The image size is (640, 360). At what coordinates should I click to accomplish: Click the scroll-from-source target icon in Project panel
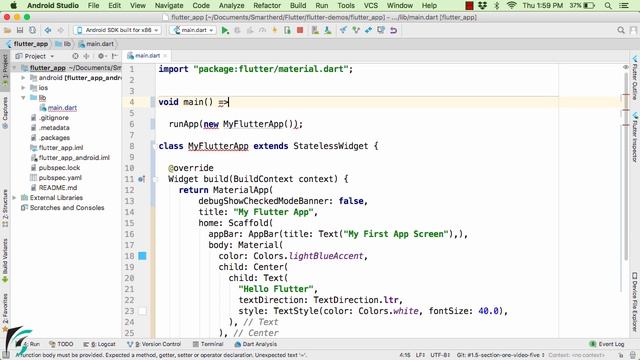pyautogui.click(x=75, y=56)
